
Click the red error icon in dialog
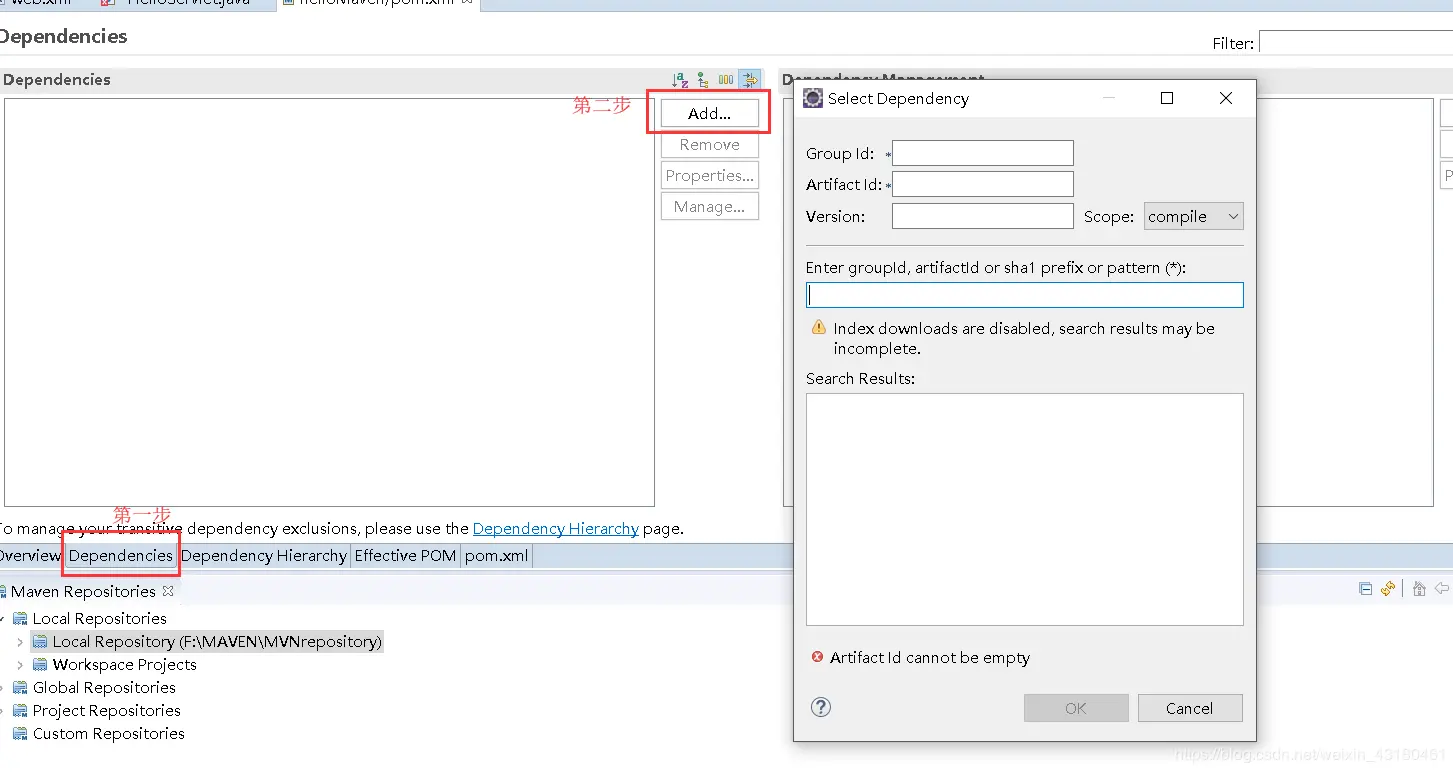tap(817, 657)
